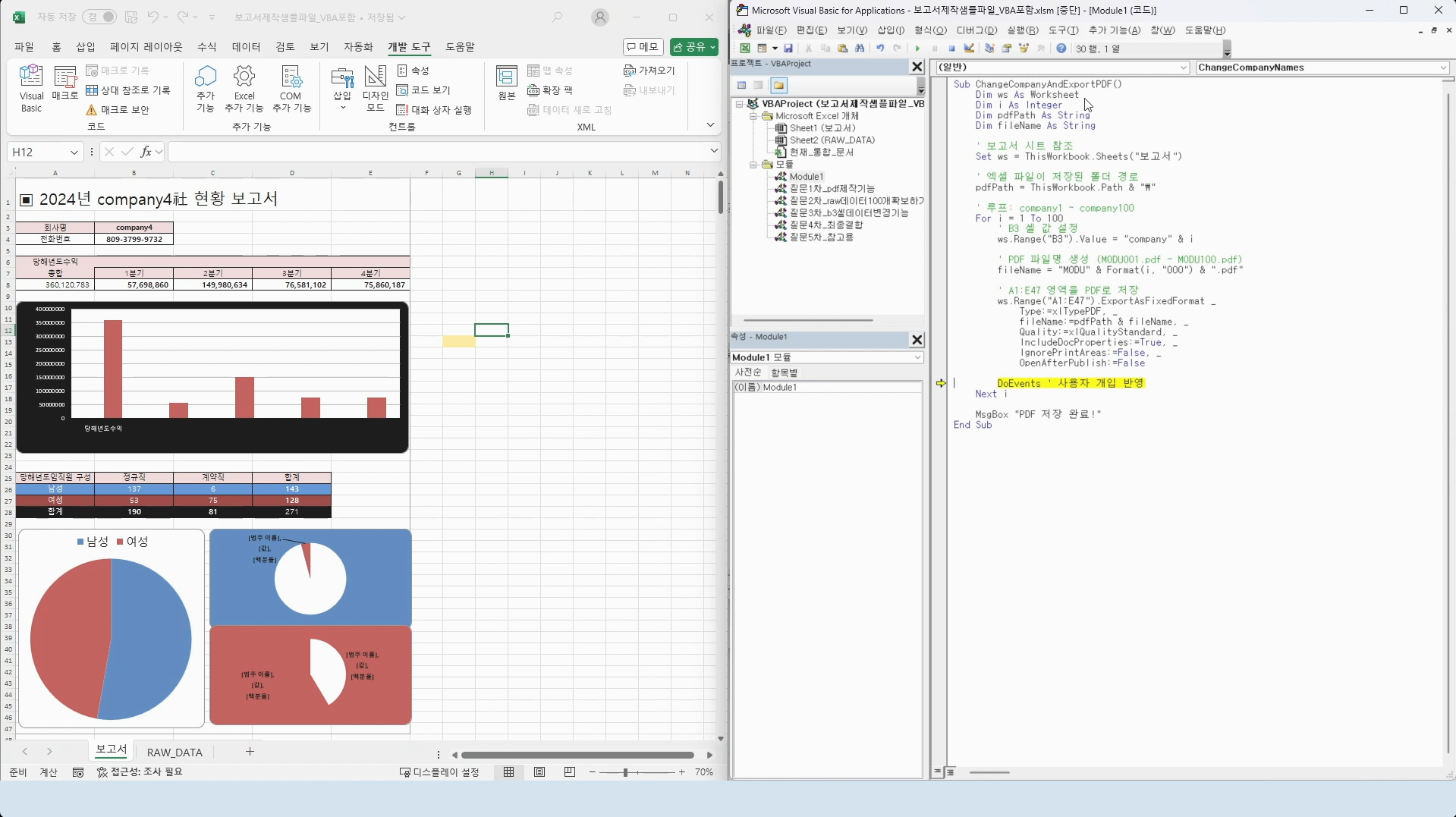Screen dimensions: 1456x817
Task: Open the 디버그(D) menu in VBA editor
Action: coord(976,30)
